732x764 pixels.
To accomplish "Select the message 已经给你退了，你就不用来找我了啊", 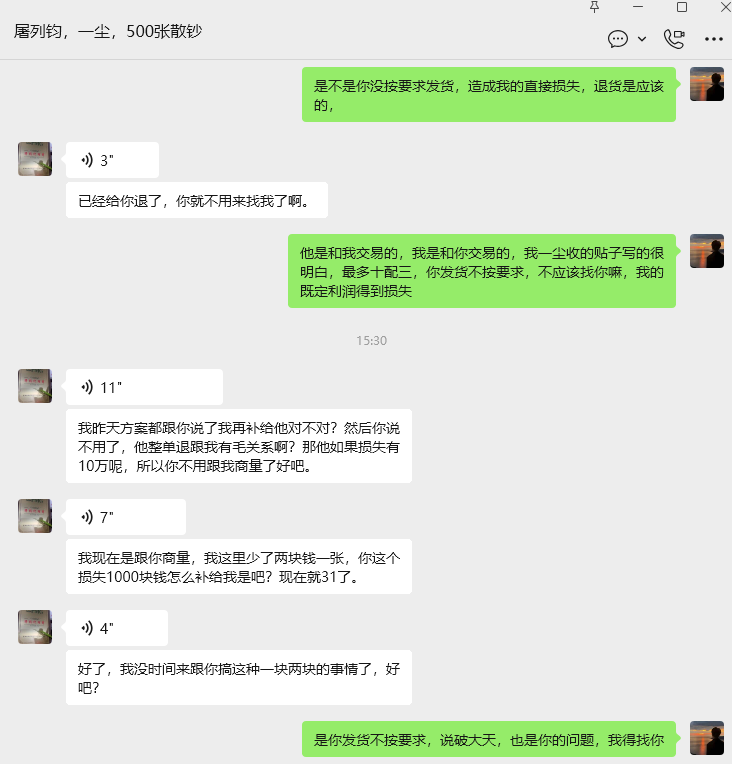I will click(x=196, y=200).
